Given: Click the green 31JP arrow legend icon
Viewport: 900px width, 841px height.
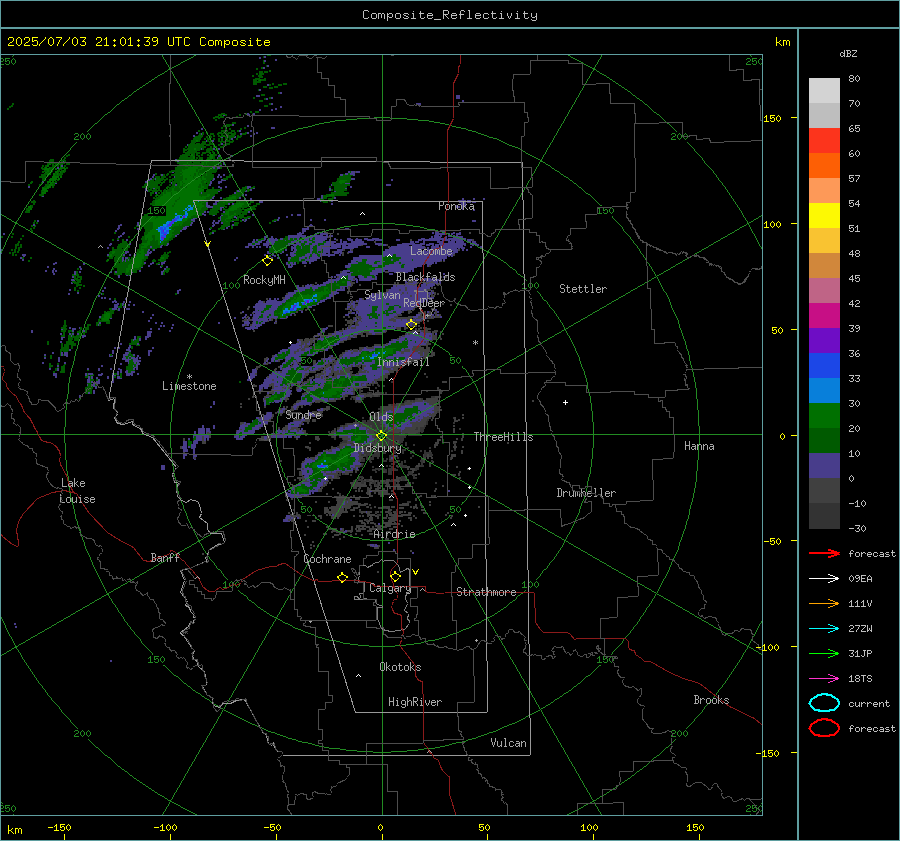Looking at the screenshot, I should point(824,653).
